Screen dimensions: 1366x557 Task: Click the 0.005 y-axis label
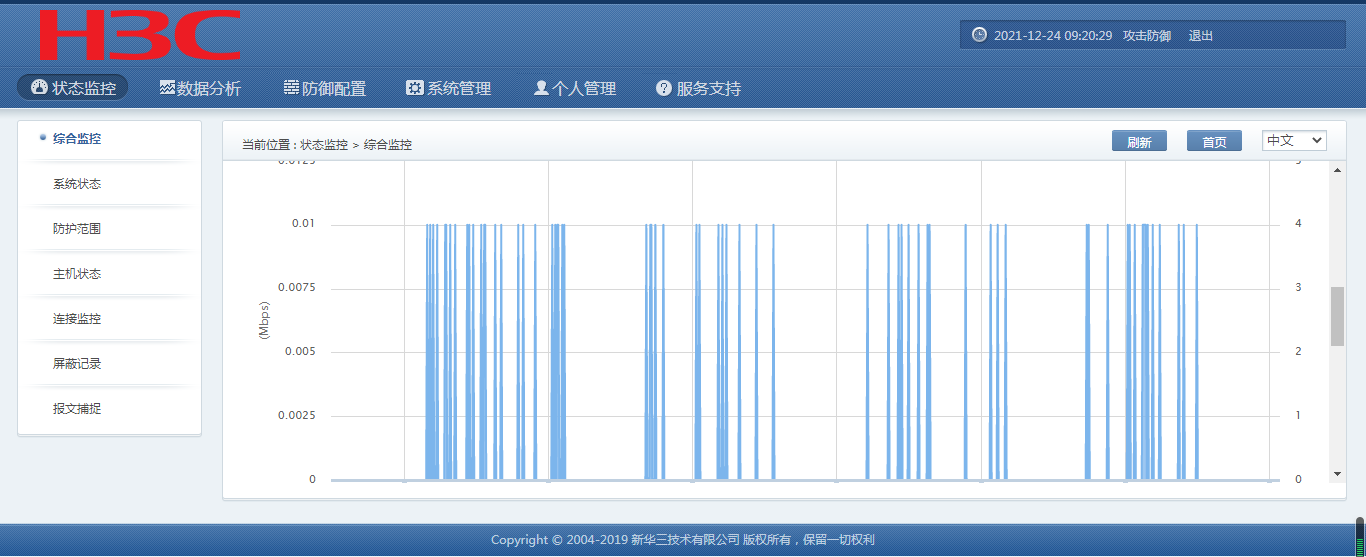click(301, 352)
